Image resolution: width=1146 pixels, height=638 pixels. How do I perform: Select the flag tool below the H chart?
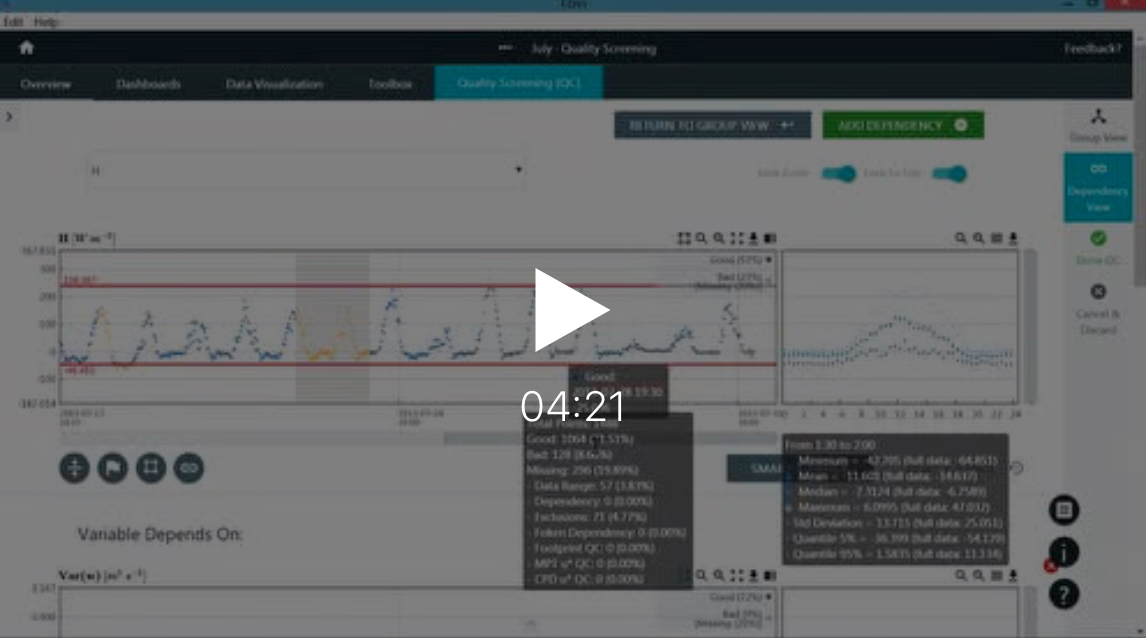[x=112, y=468]
